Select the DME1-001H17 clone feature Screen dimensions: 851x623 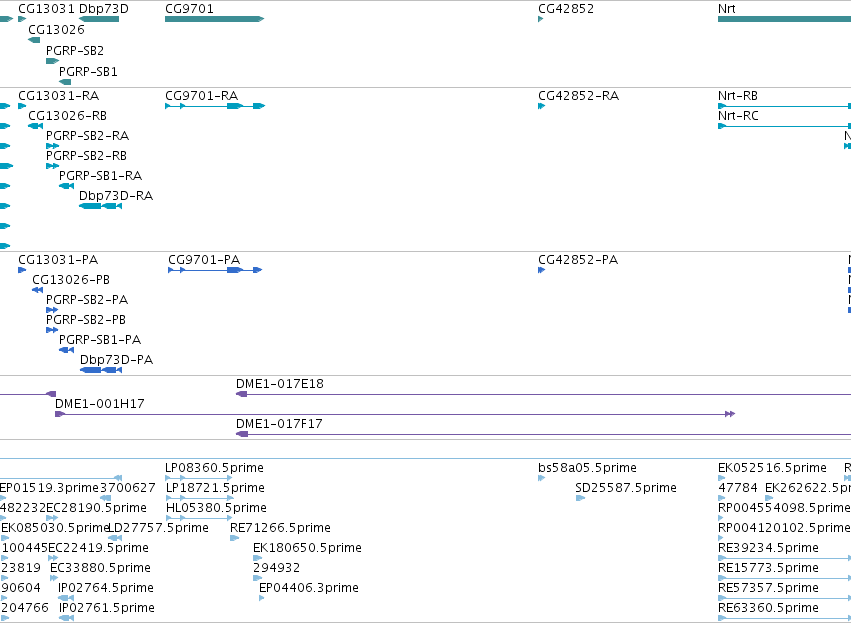395,414
